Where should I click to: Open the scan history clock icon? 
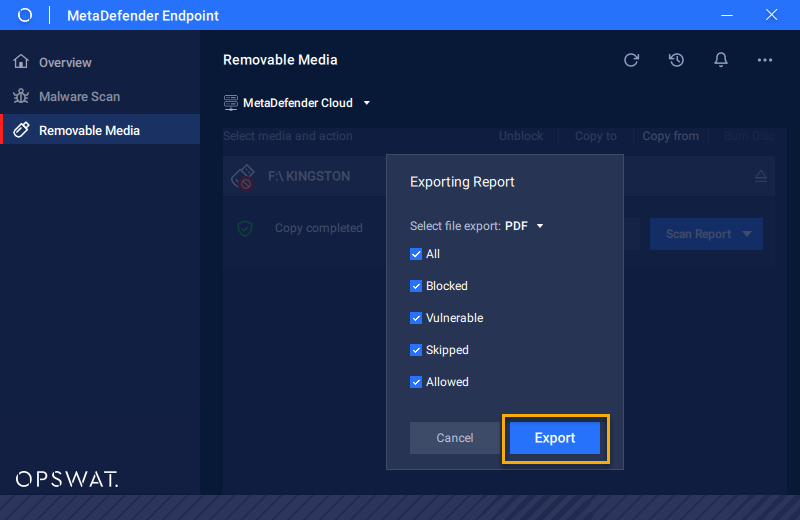click(676, 60)
